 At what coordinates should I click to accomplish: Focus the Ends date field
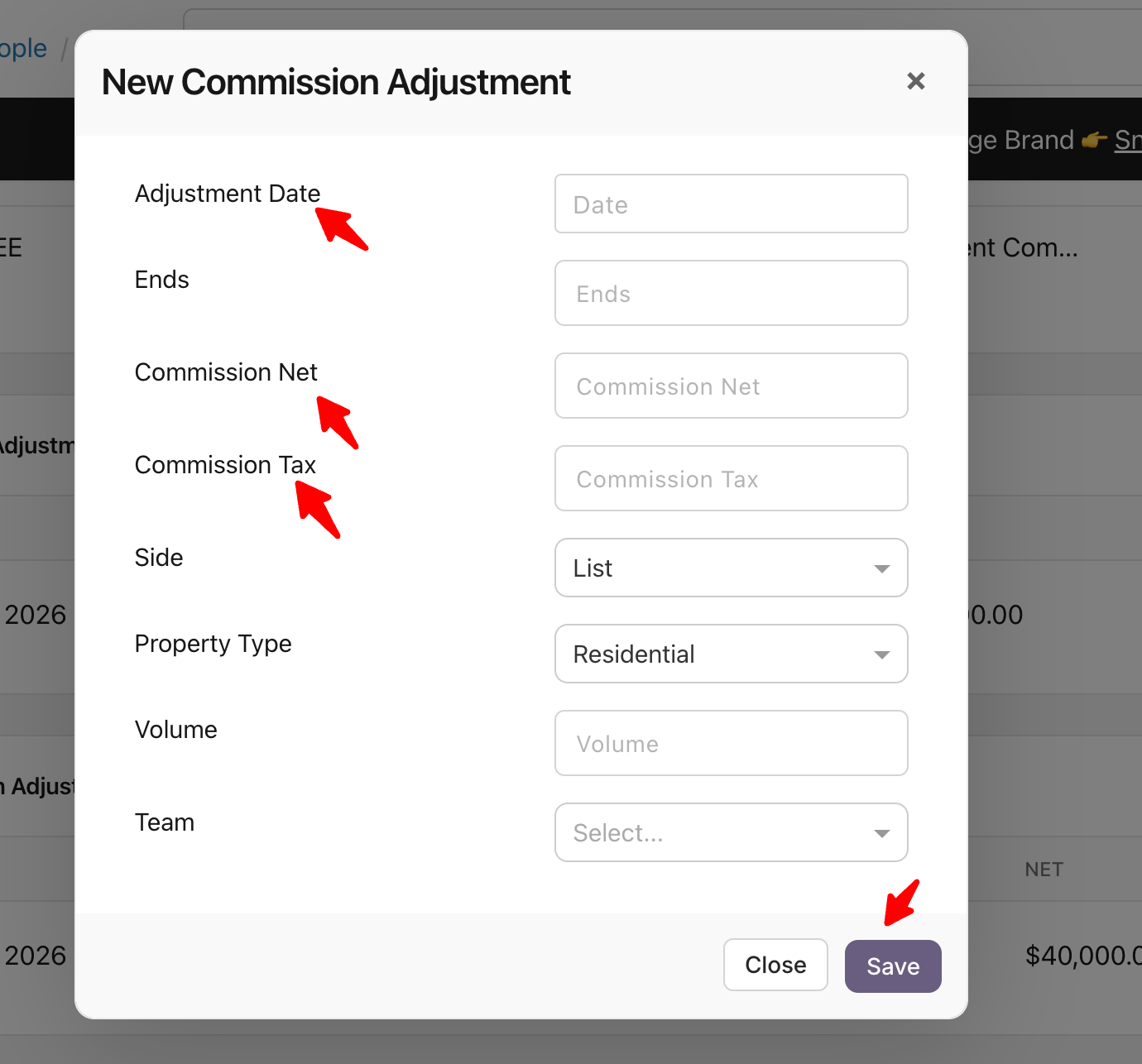(x=731, y=294)
